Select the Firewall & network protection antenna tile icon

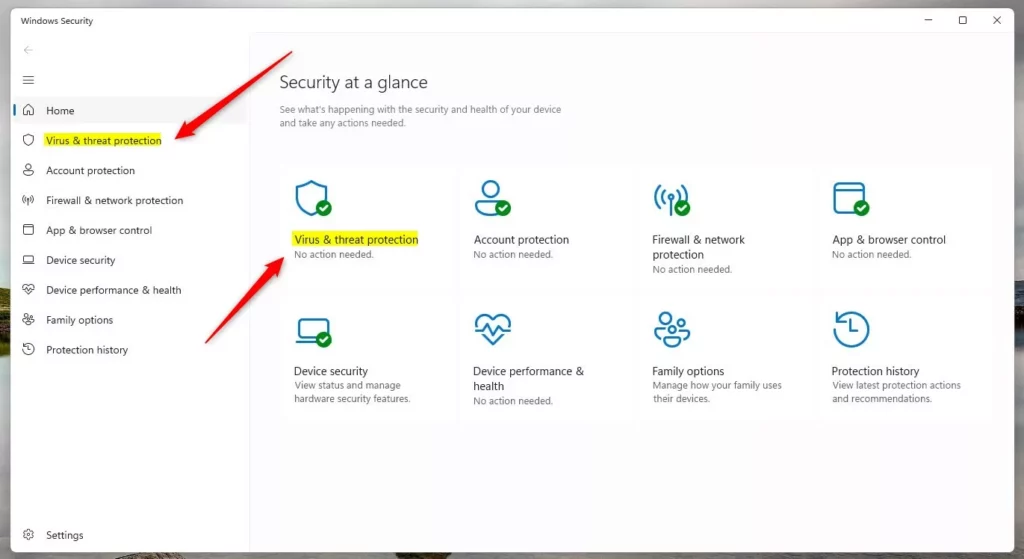(x=671, y=199)
